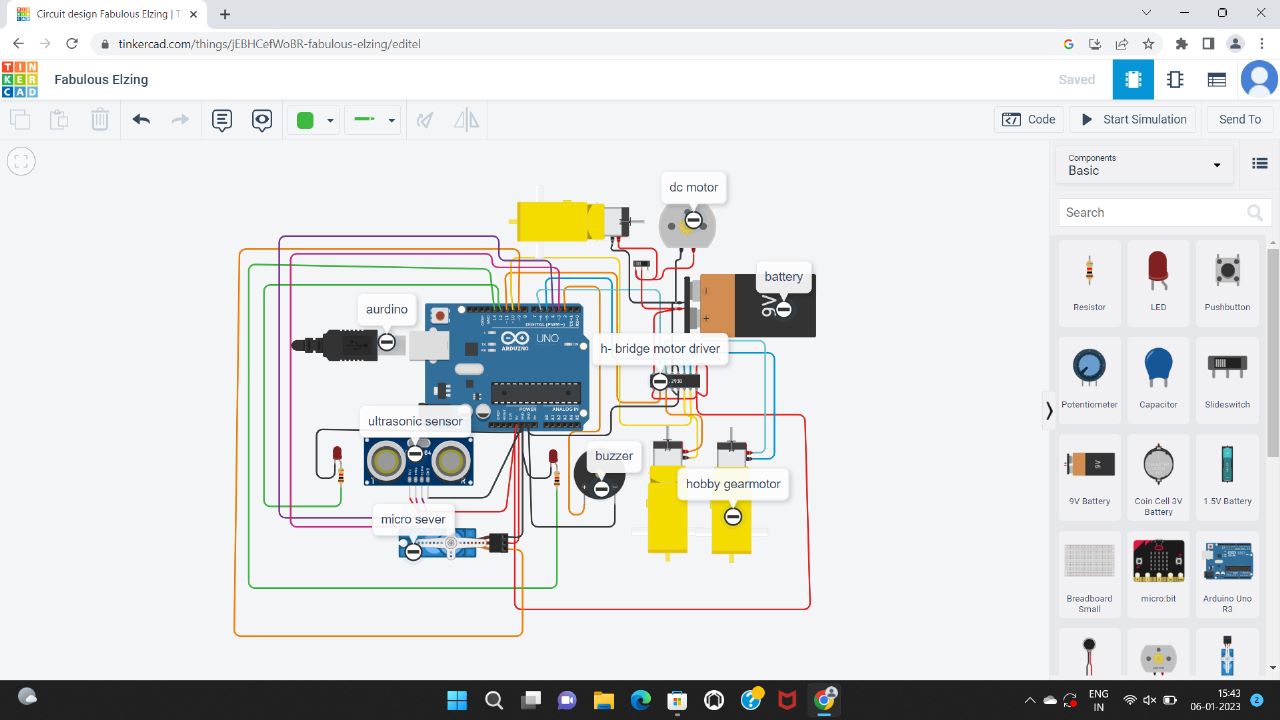This screenshot has width=1280, height=720.
Task: Open browser extensions puzzle icon
Action: point(1181,44)
